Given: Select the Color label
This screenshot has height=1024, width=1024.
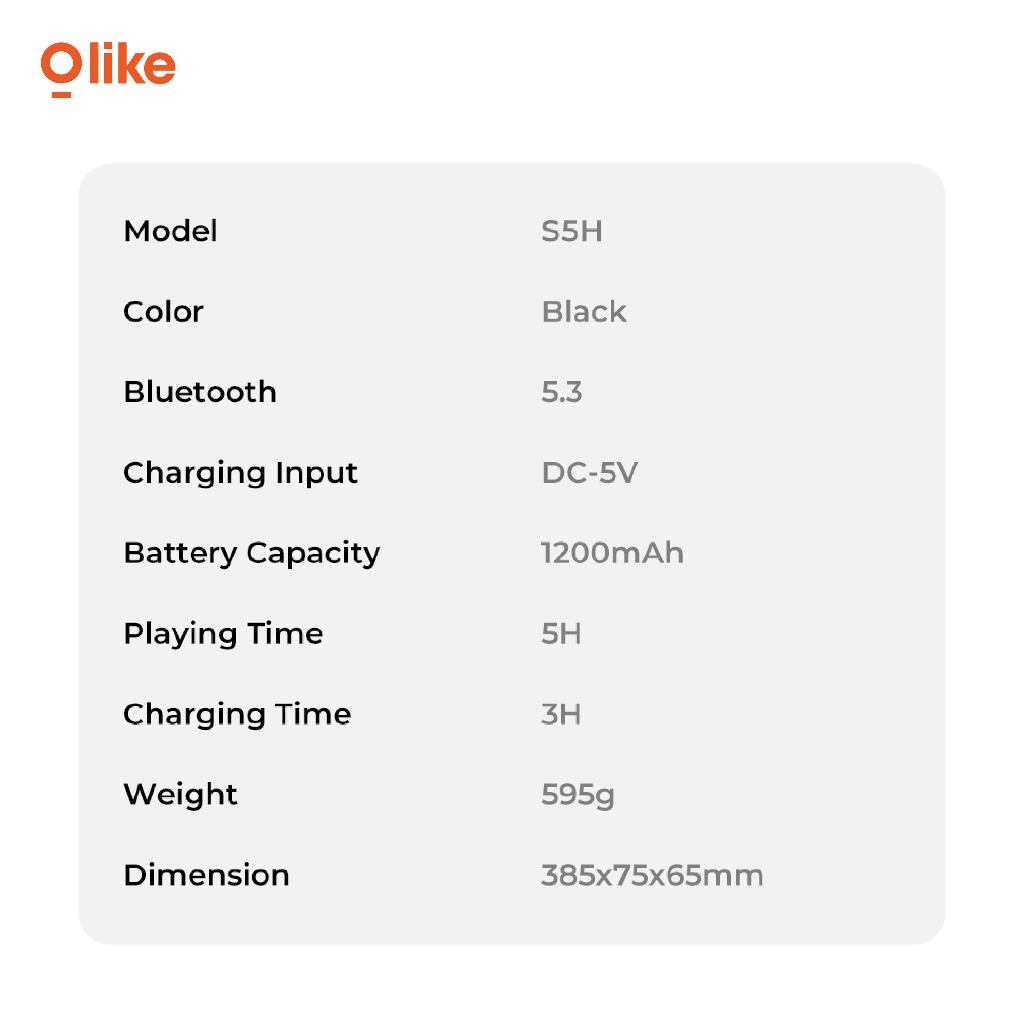Looking at the screenshot, I should click(x=163, y=311).
